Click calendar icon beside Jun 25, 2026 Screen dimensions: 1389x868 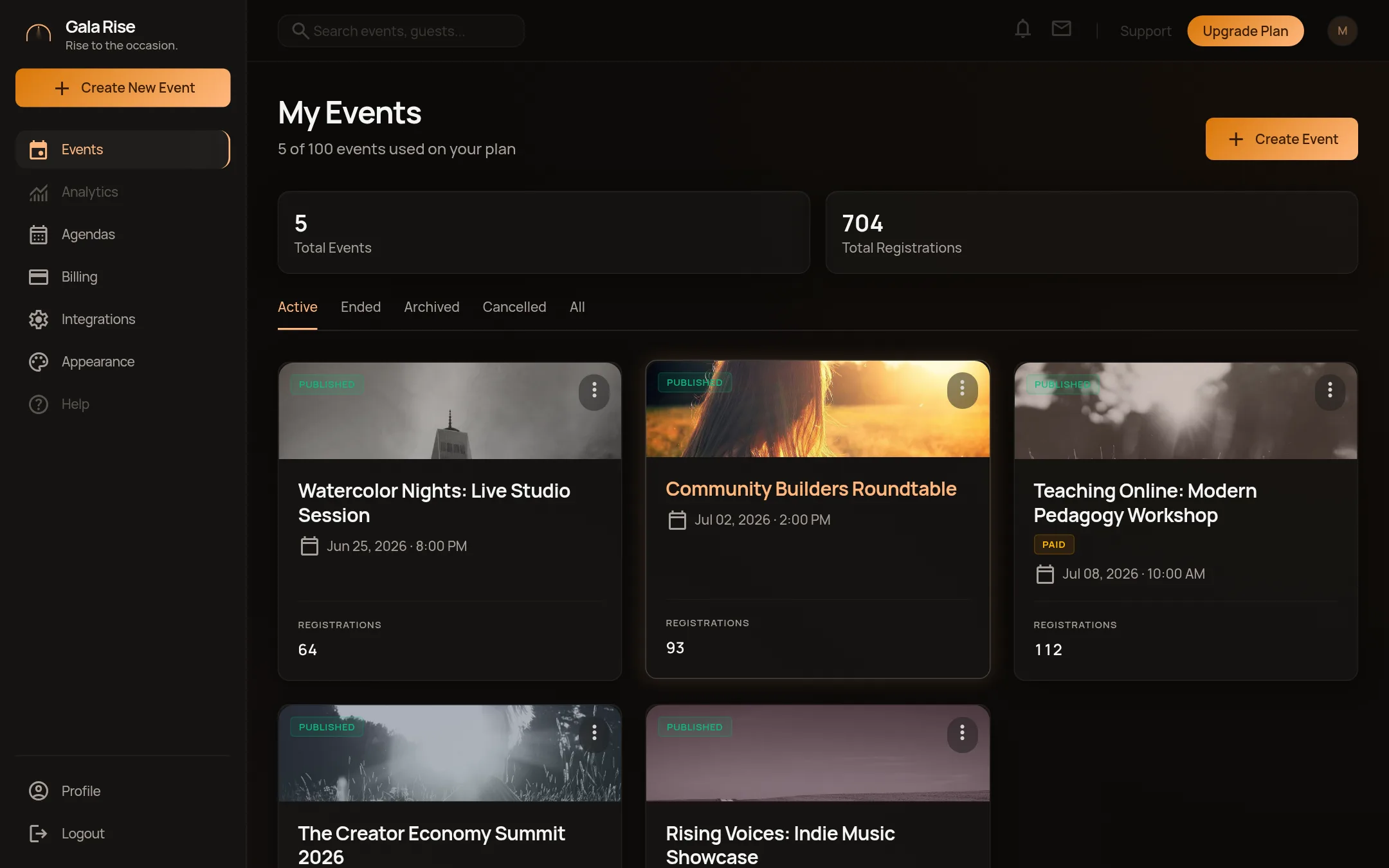click(x=309, y=546)
